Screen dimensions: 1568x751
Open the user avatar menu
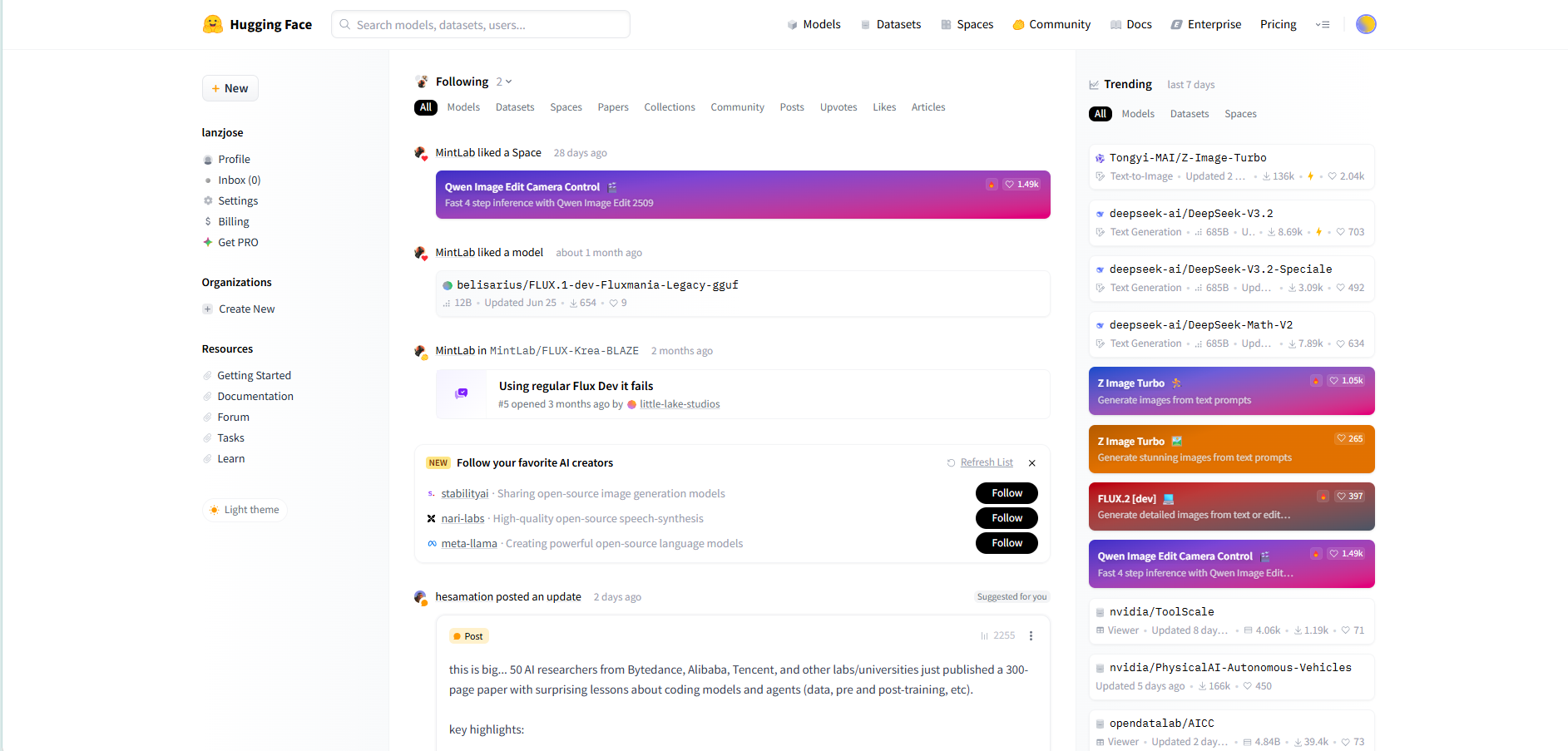(x=1365, y=24)
